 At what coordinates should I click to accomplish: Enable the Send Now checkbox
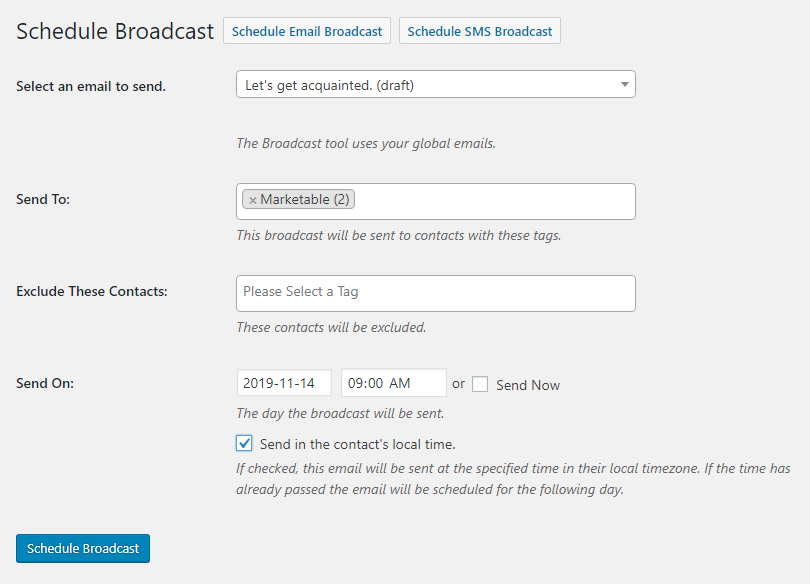pyautogui.click(x=480, y=384)
